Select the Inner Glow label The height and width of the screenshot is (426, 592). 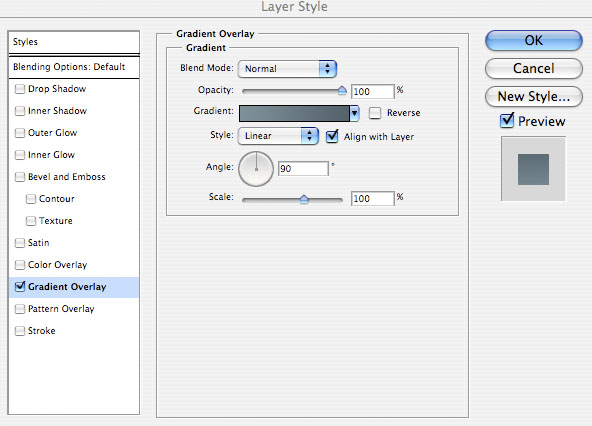click(x=51, y=155)
